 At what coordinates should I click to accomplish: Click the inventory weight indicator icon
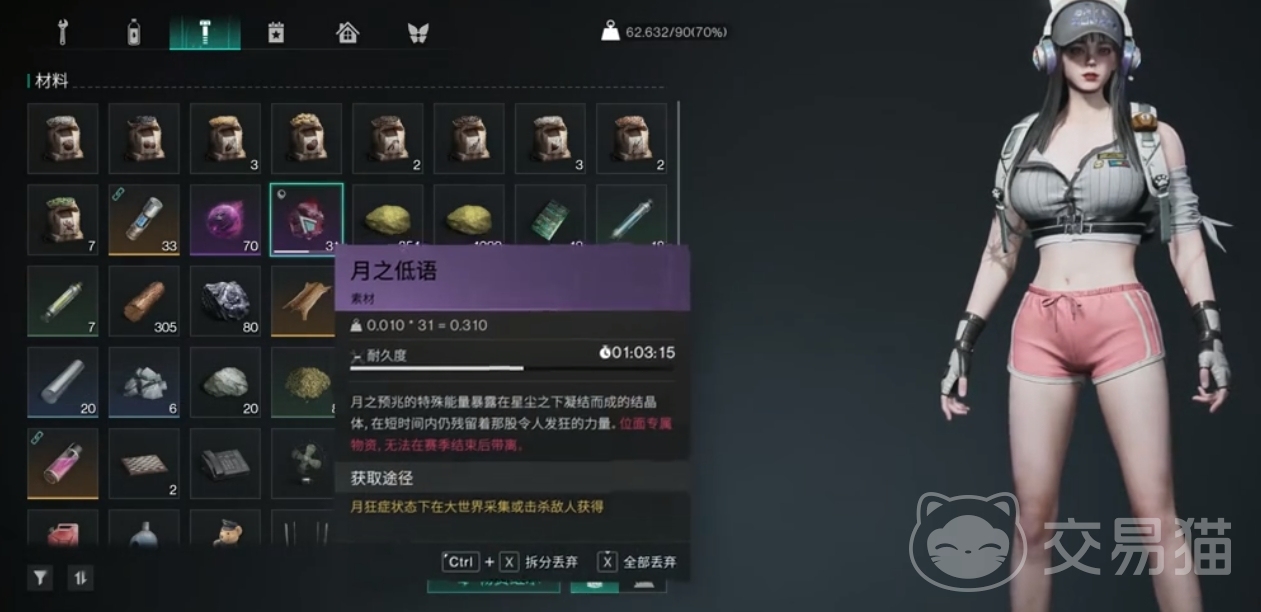point(610,32)
